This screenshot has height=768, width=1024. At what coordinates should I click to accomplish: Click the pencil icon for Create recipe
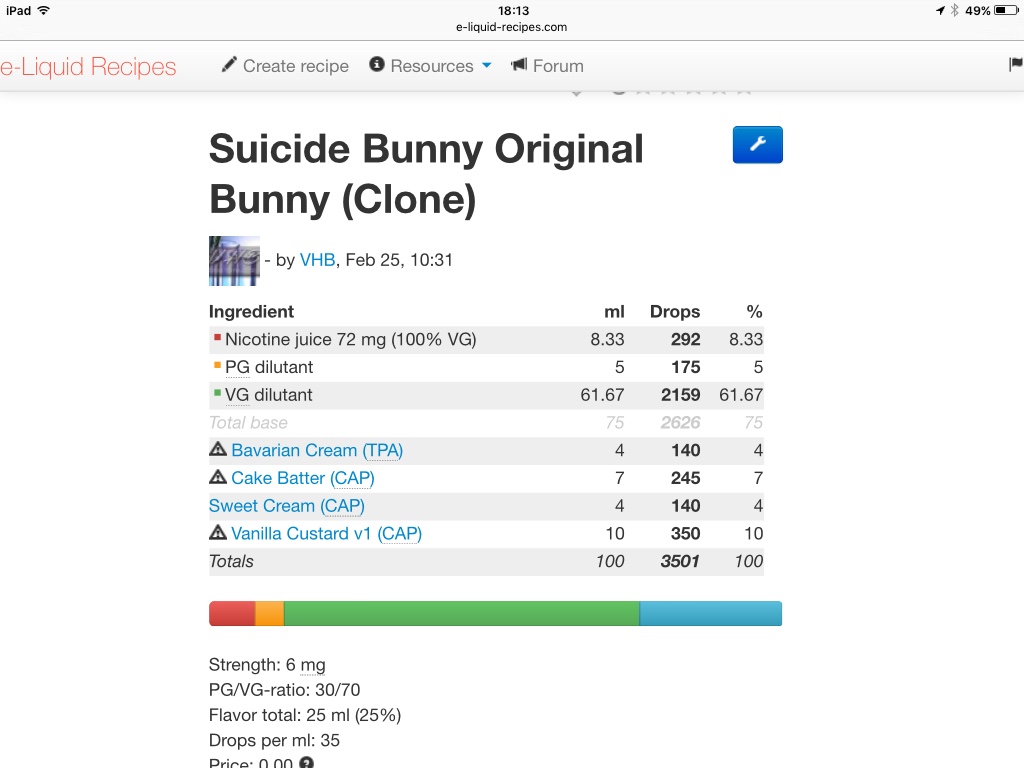coord(230,65)
